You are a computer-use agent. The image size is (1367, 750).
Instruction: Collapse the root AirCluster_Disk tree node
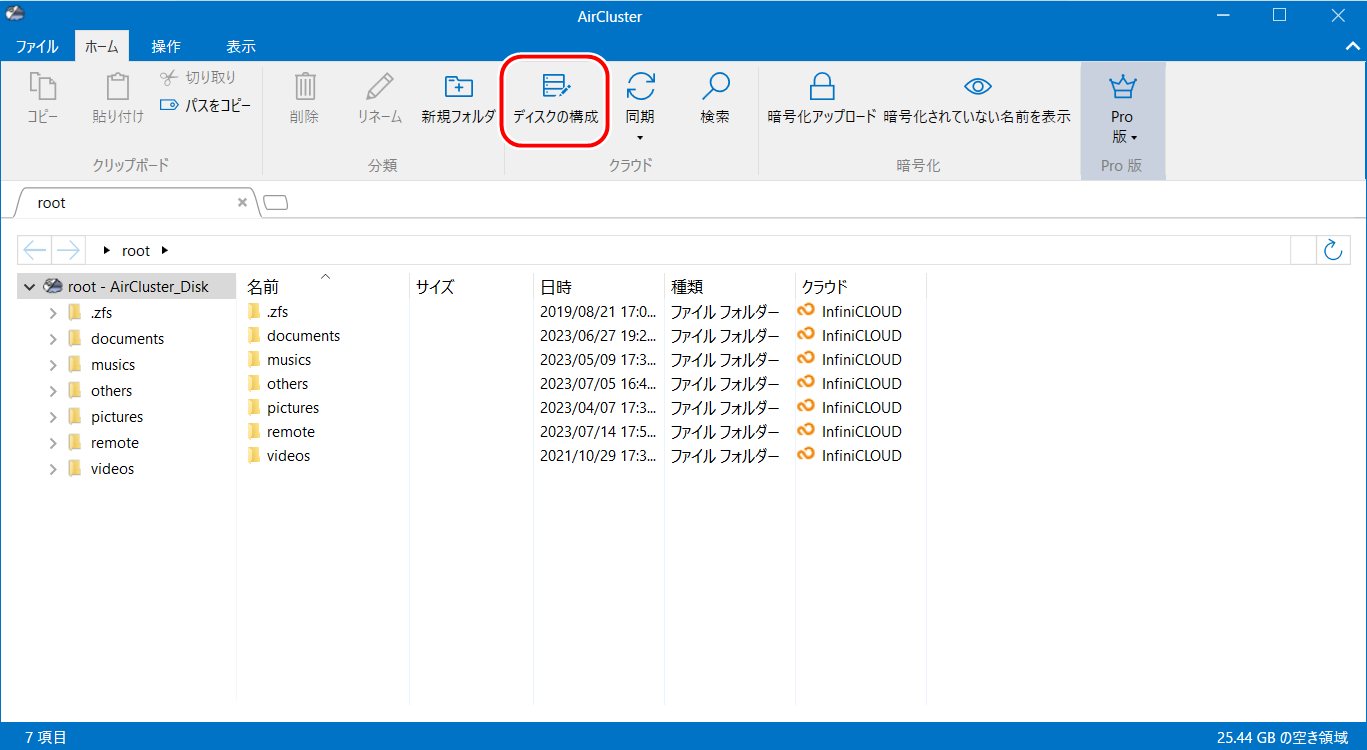point(29,287)
